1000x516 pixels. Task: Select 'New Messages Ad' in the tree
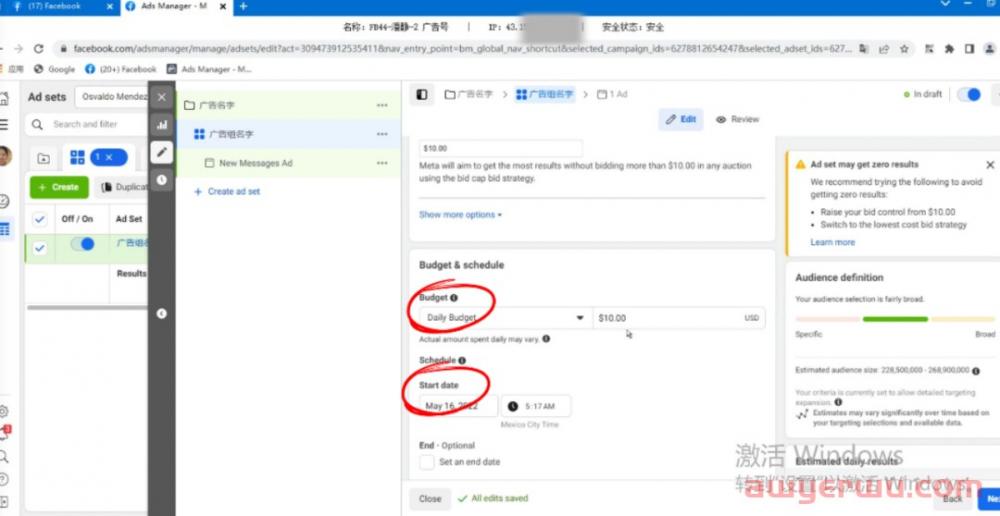256,163
